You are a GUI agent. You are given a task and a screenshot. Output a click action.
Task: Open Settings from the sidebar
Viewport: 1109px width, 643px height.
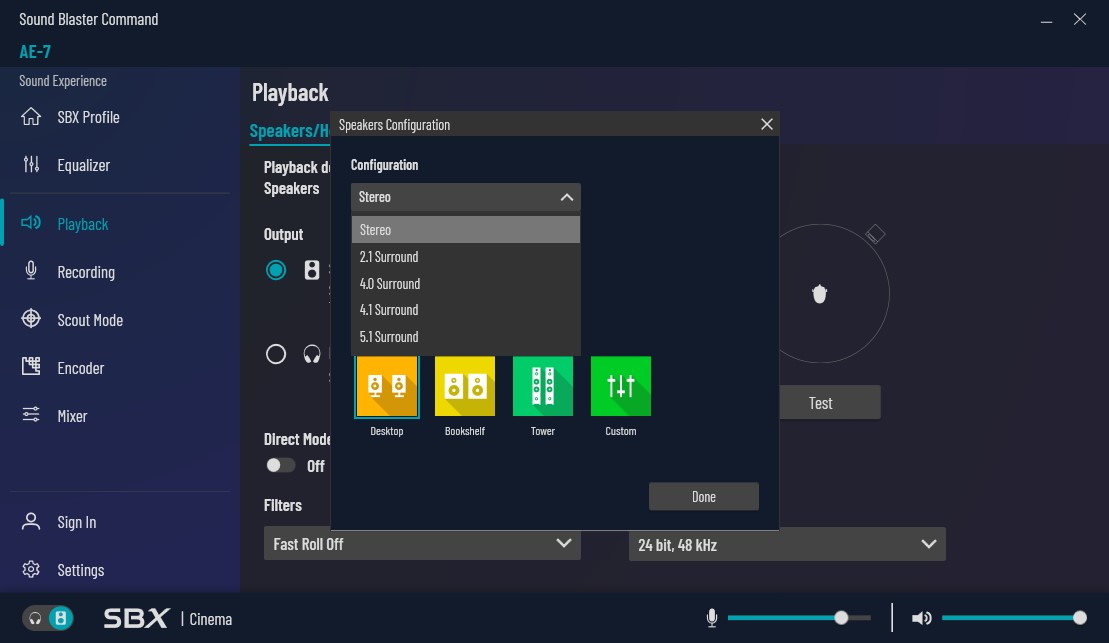pyautogui.click(x=81, y=570)
